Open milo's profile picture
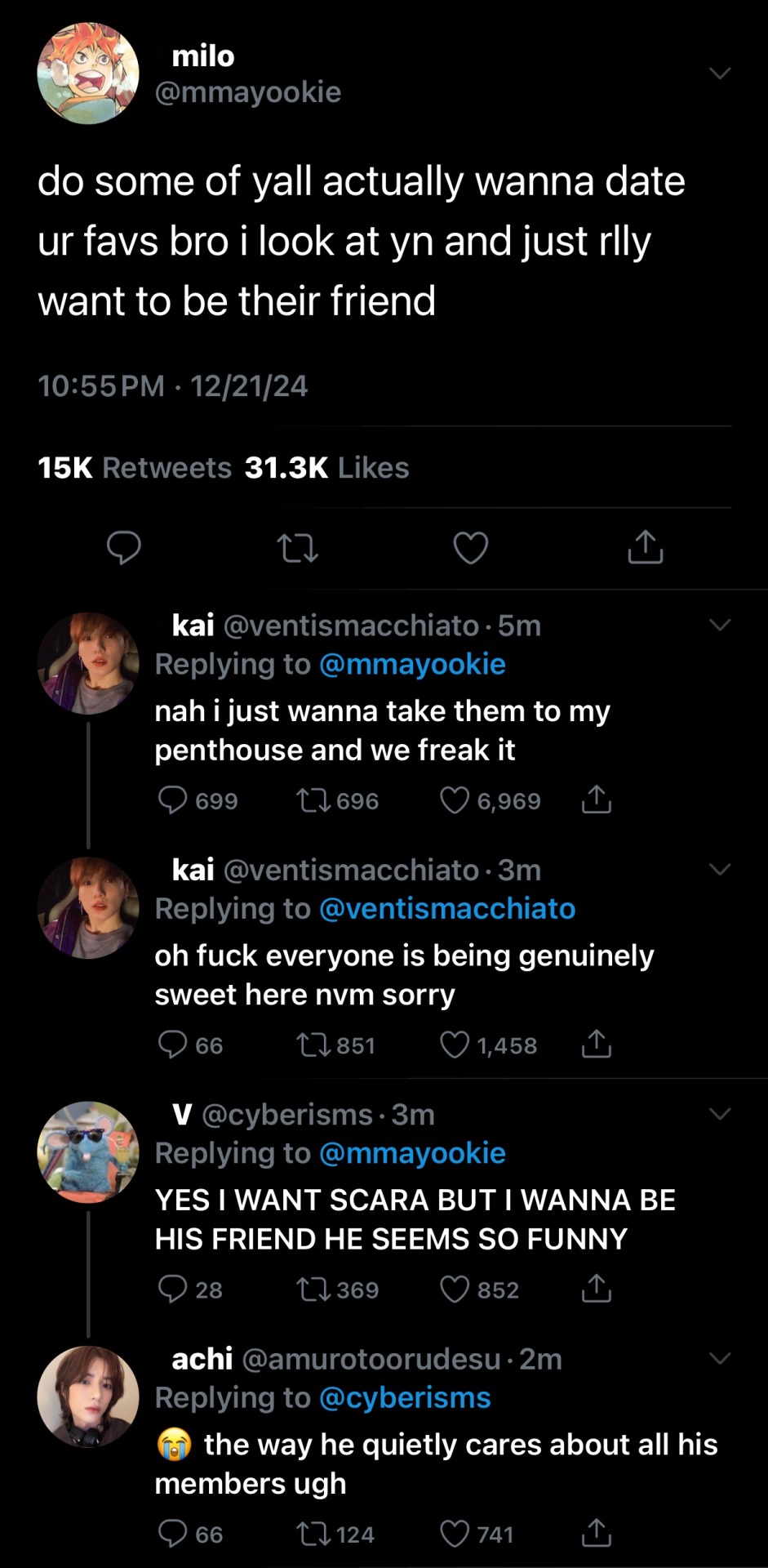This screenshot has height=1568, width=768. 88,73
